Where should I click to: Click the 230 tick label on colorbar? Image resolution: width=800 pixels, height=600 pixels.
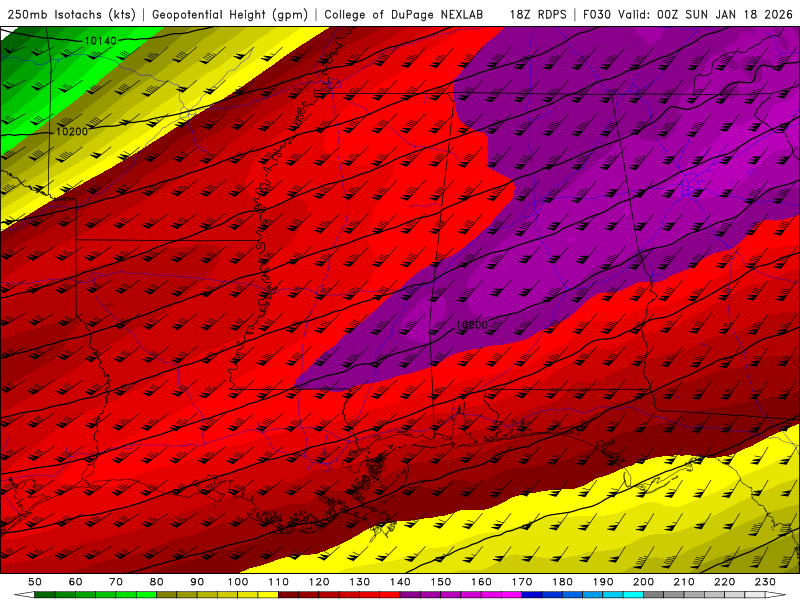pyautogui.click(x=765, y=582)
